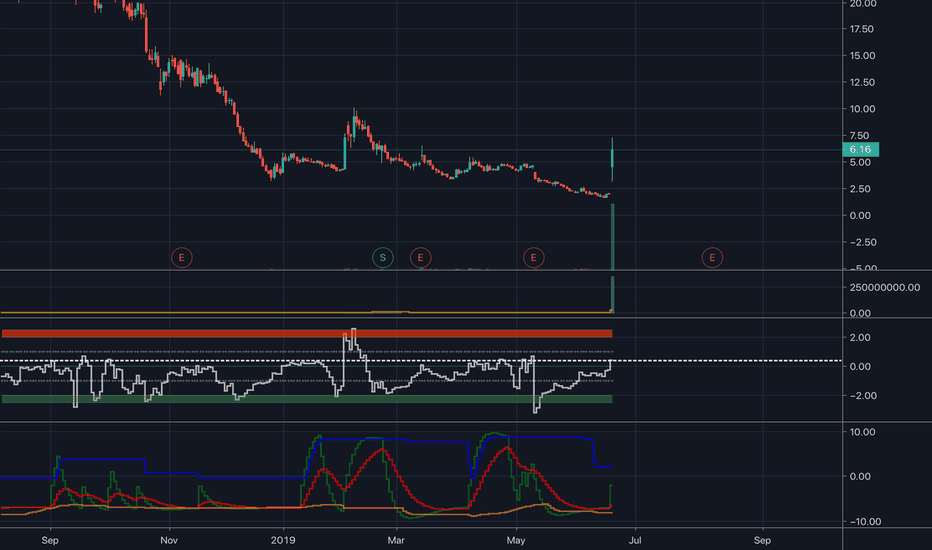Select the green oversold band in oscillator
Screen dimensions: 932x550
307,399
